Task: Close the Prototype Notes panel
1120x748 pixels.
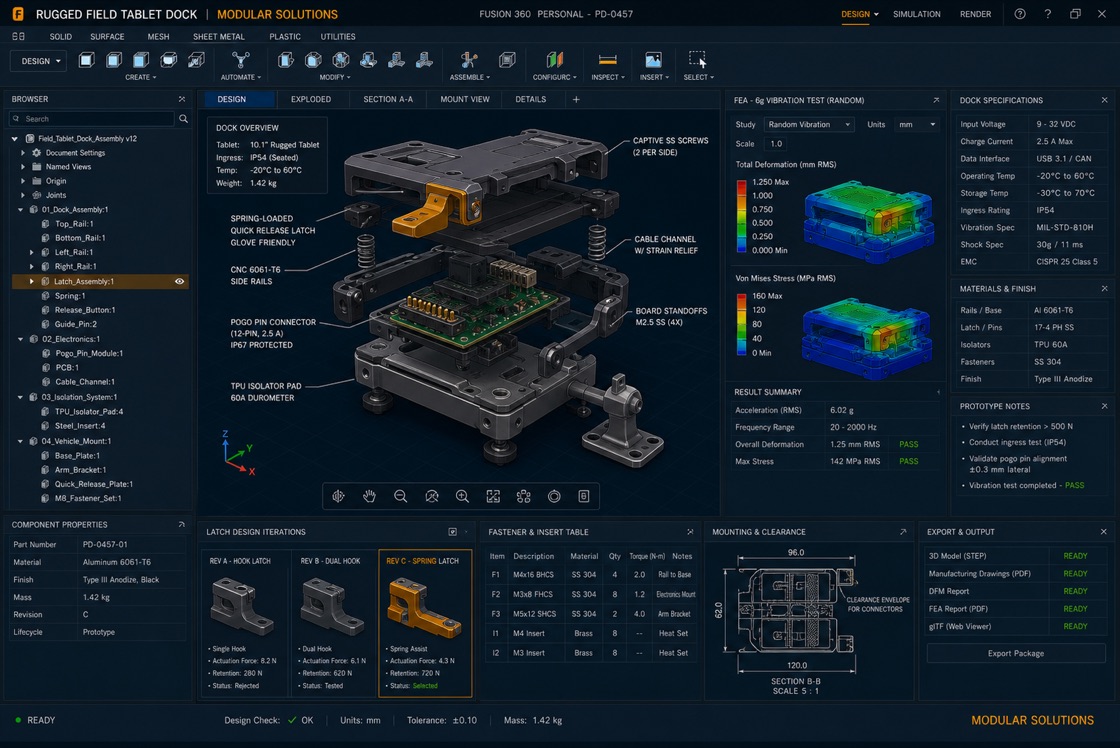Action: pyautogui.click(x=1104, y=406)
